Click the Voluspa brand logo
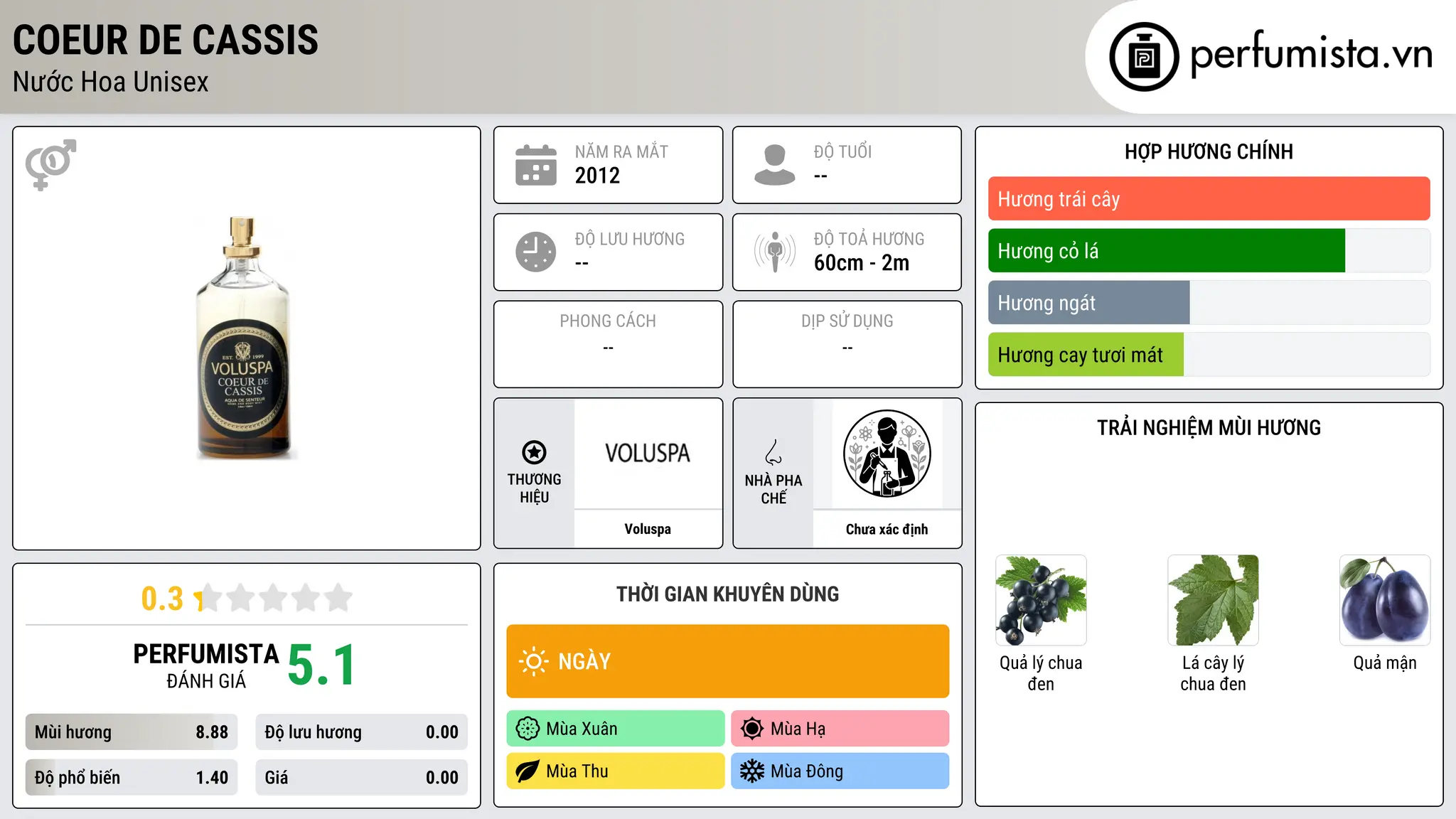The image size is (1456, 819). (648, 454)
